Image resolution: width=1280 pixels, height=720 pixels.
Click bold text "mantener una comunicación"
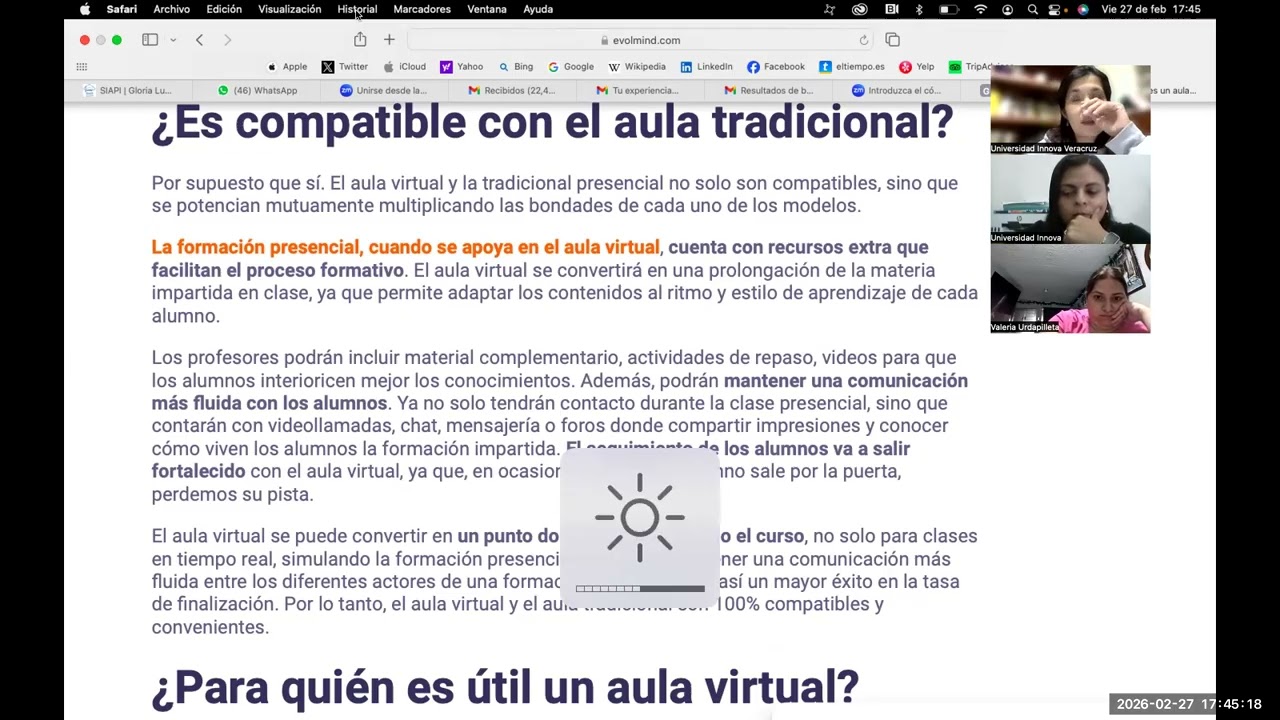(845, 380)
